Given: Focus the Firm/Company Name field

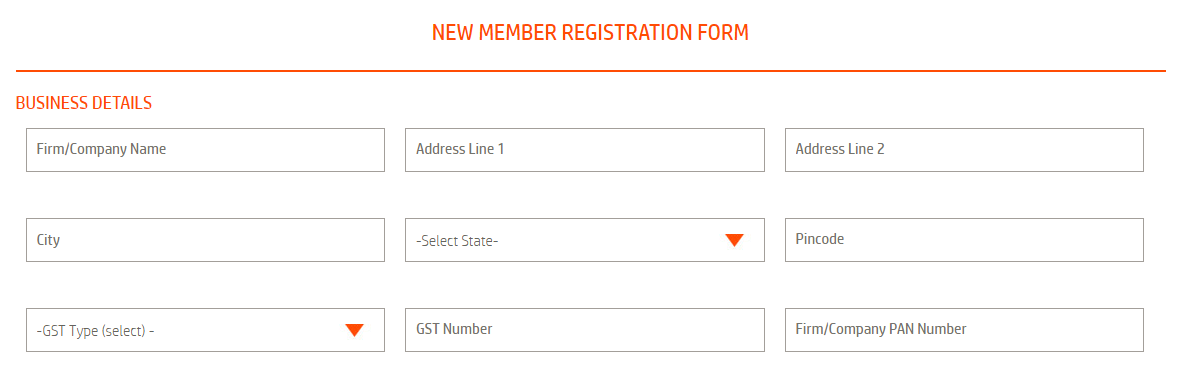Looking at the screenshot, I should (x=205, y=150).
